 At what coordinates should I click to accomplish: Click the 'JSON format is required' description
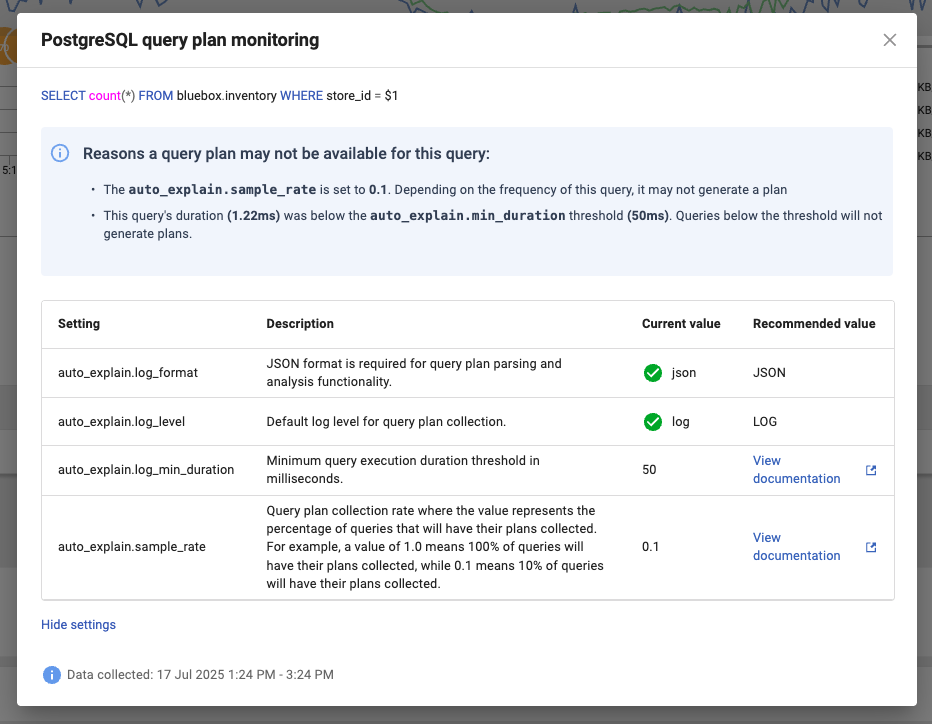pyautogui.click(x=414, y=373)
